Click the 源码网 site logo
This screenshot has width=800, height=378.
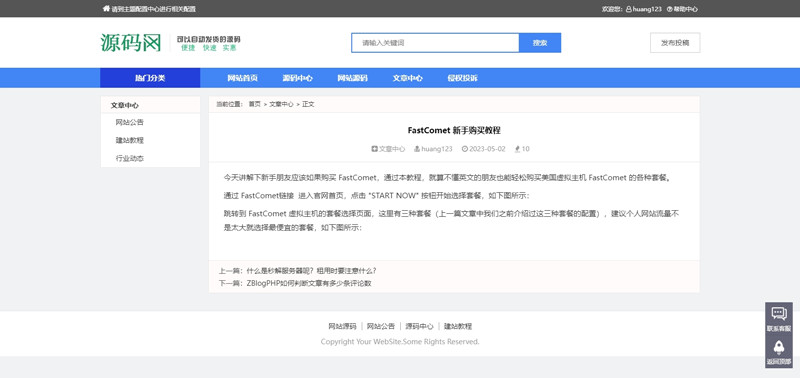[131, 43]
